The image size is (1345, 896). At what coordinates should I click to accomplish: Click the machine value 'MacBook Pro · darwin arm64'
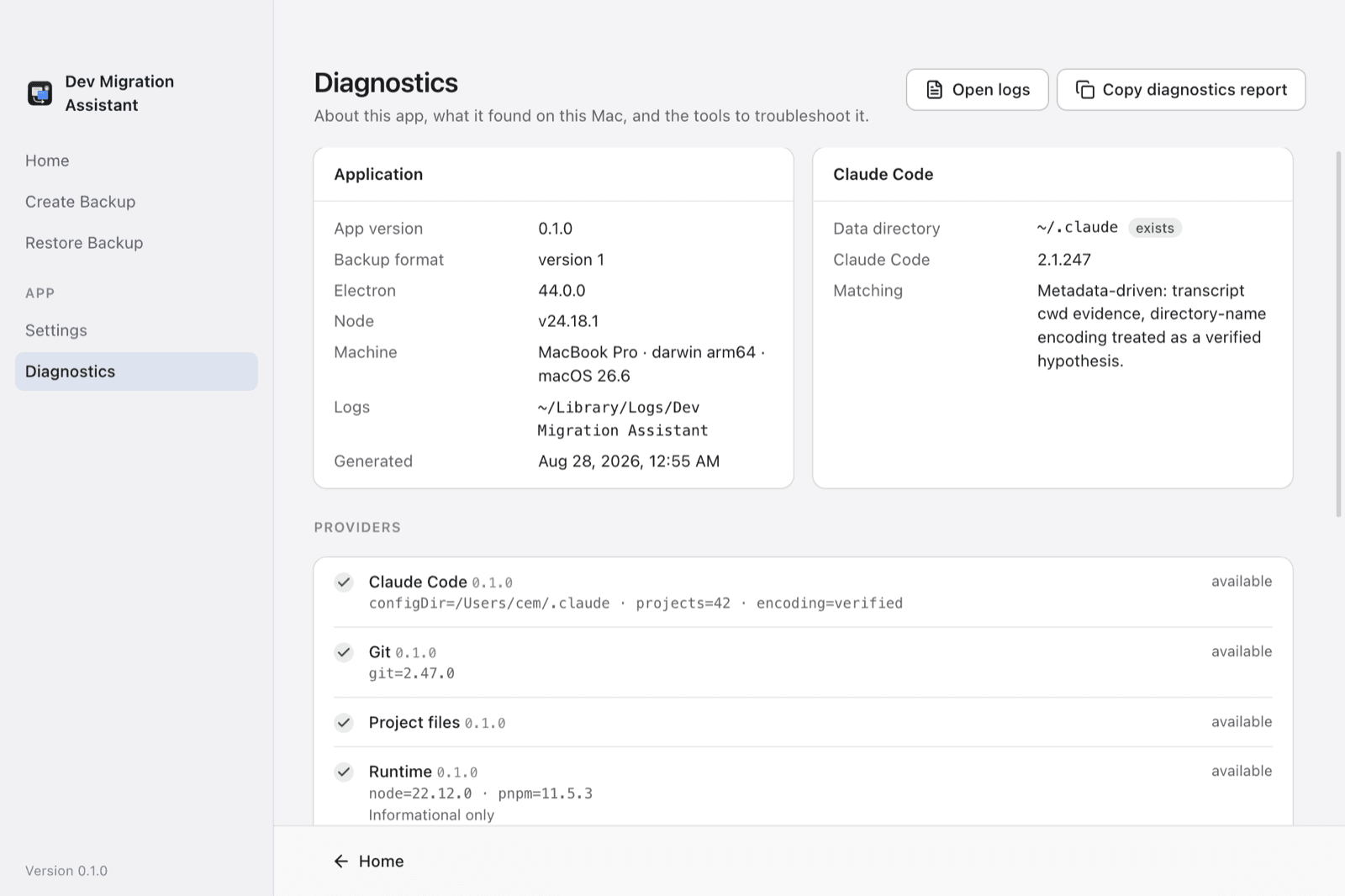coord(647,352)
